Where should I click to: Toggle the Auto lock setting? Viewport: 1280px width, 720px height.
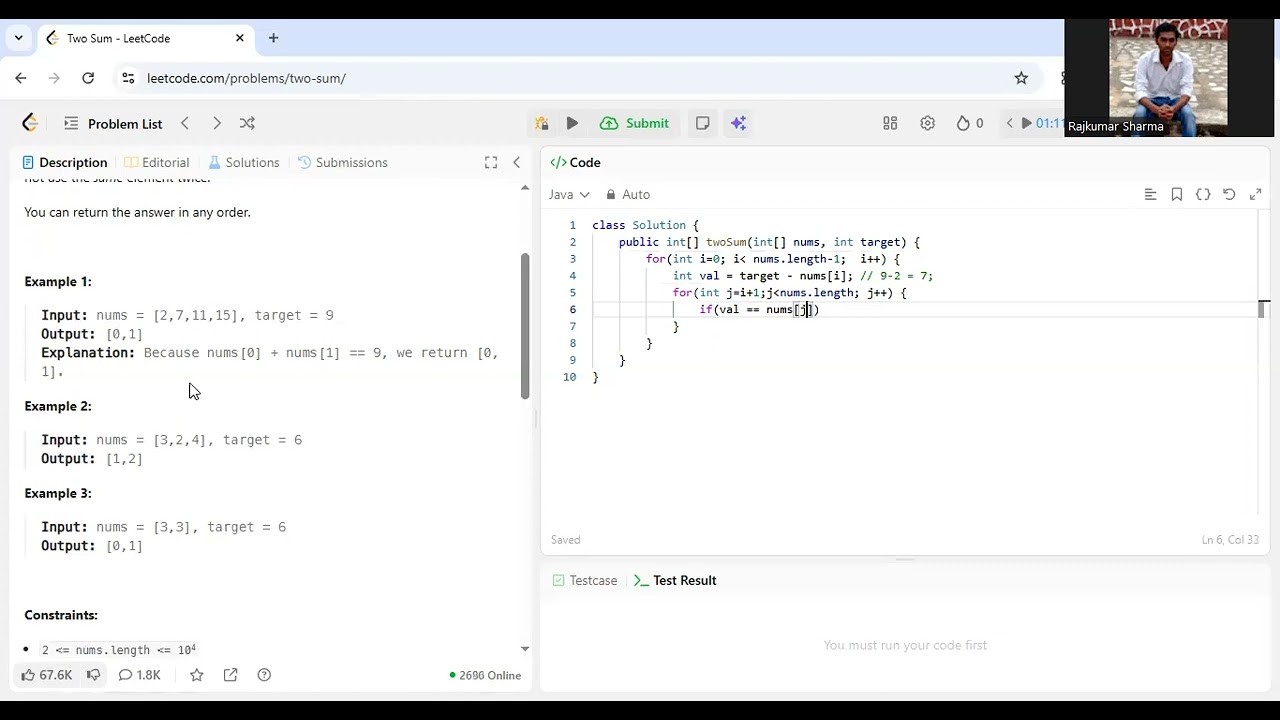(x=628, y=194)
